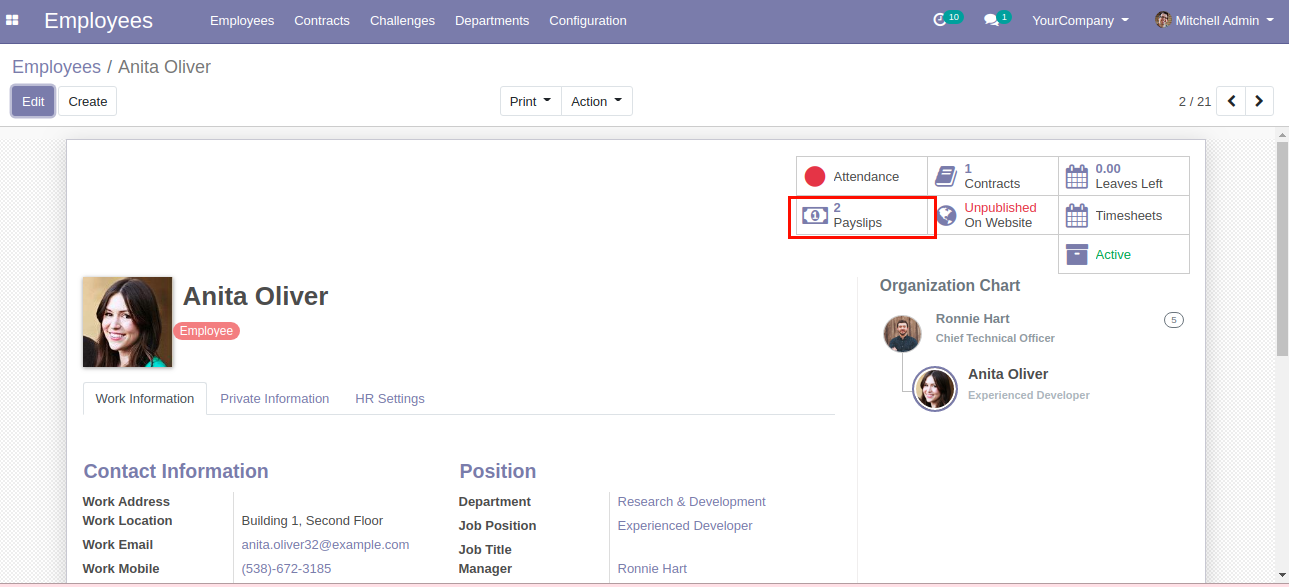Image resolution: width=1289 pixels, height=587 pixels.
Task: Click the Anita Oliver name heading
Action: (x=255, y=296)
